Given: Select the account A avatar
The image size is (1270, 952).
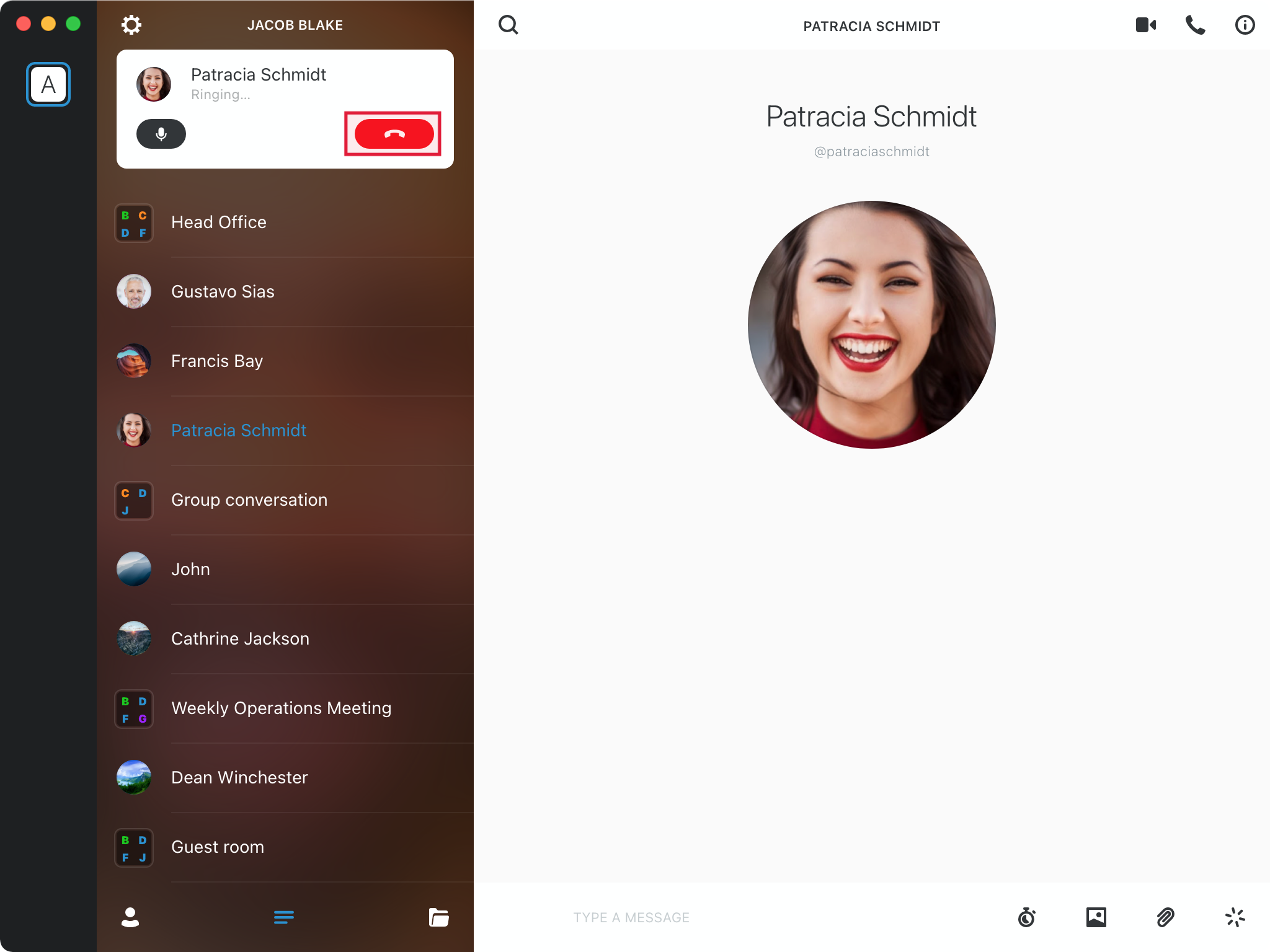Looking at the screenshot, I should [48, 84].
